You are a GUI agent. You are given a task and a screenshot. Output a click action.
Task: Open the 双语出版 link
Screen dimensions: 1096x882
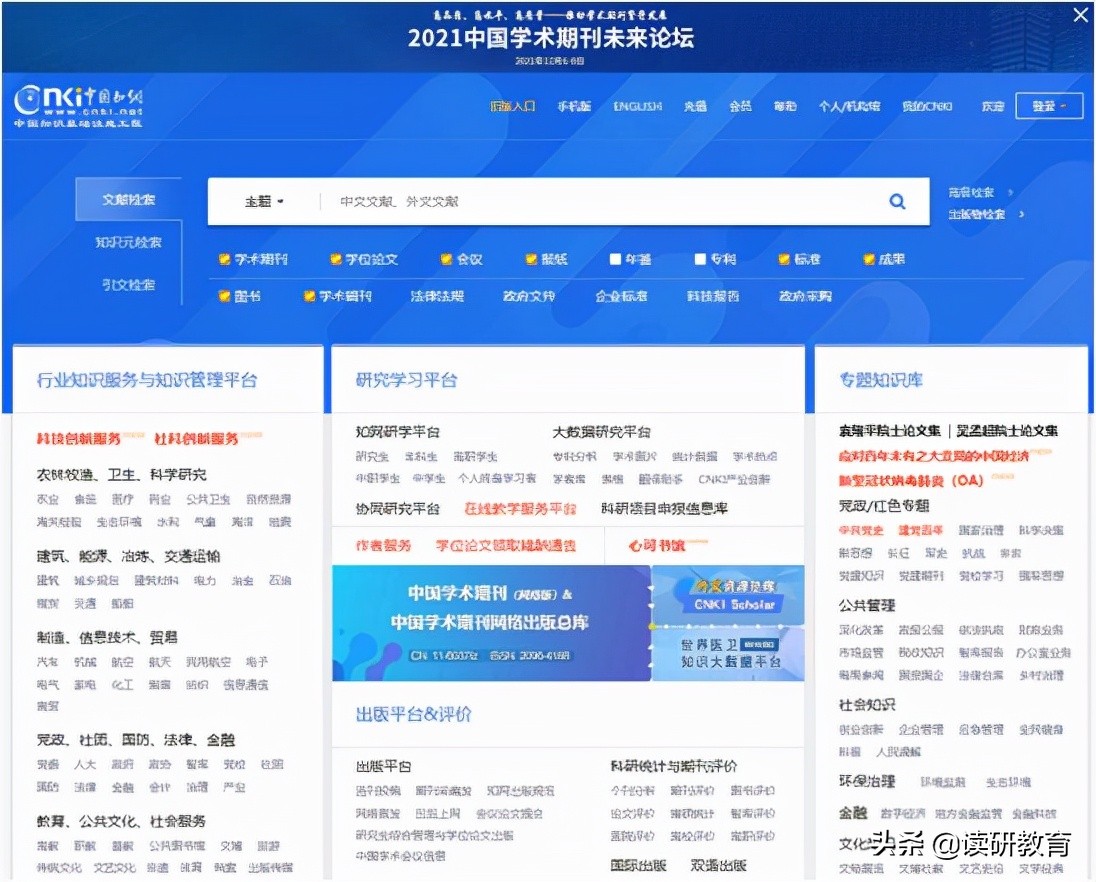[x=719, y=865]
